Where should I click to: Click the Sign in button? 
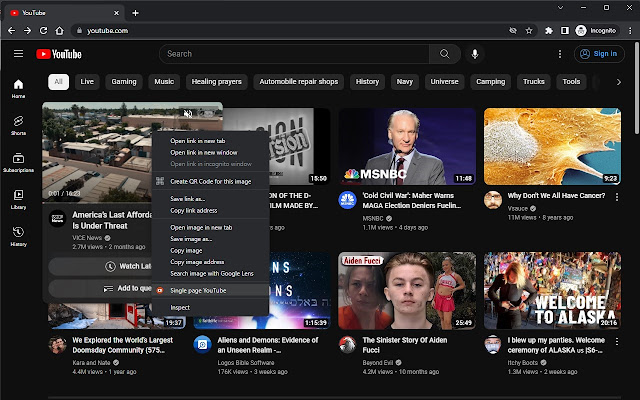(x=598, y=54)
